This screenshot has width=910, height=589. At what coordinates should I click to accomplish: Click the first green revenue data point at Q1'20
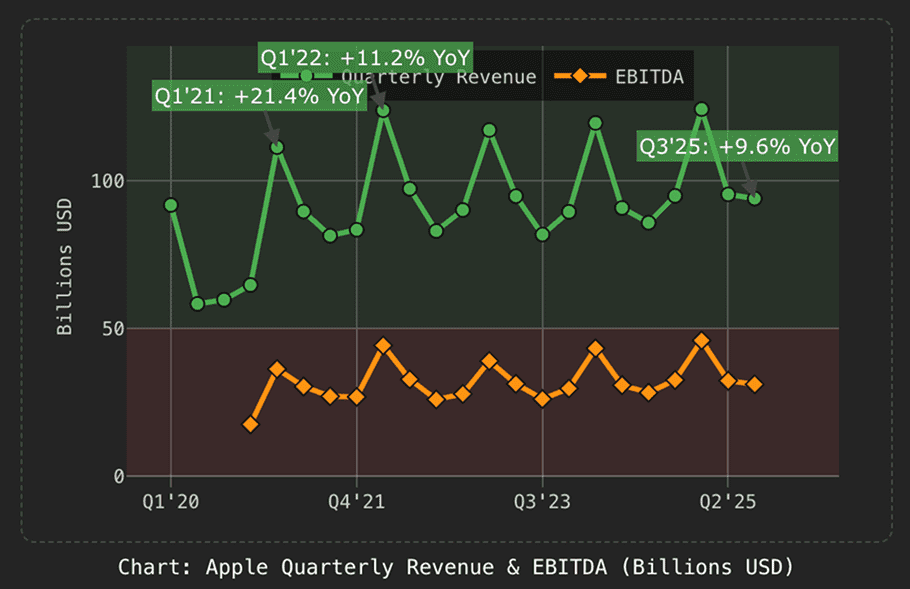[x=172, y=204]
